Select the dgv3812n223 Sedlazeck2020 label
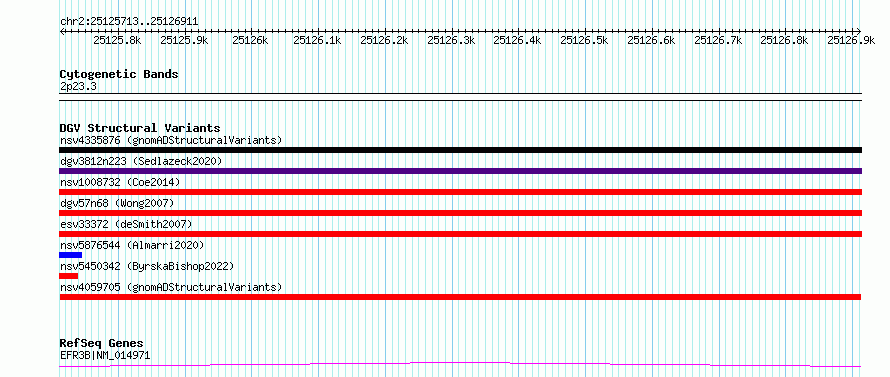This screenshot has height=377, width=890. tap(141, 161)
